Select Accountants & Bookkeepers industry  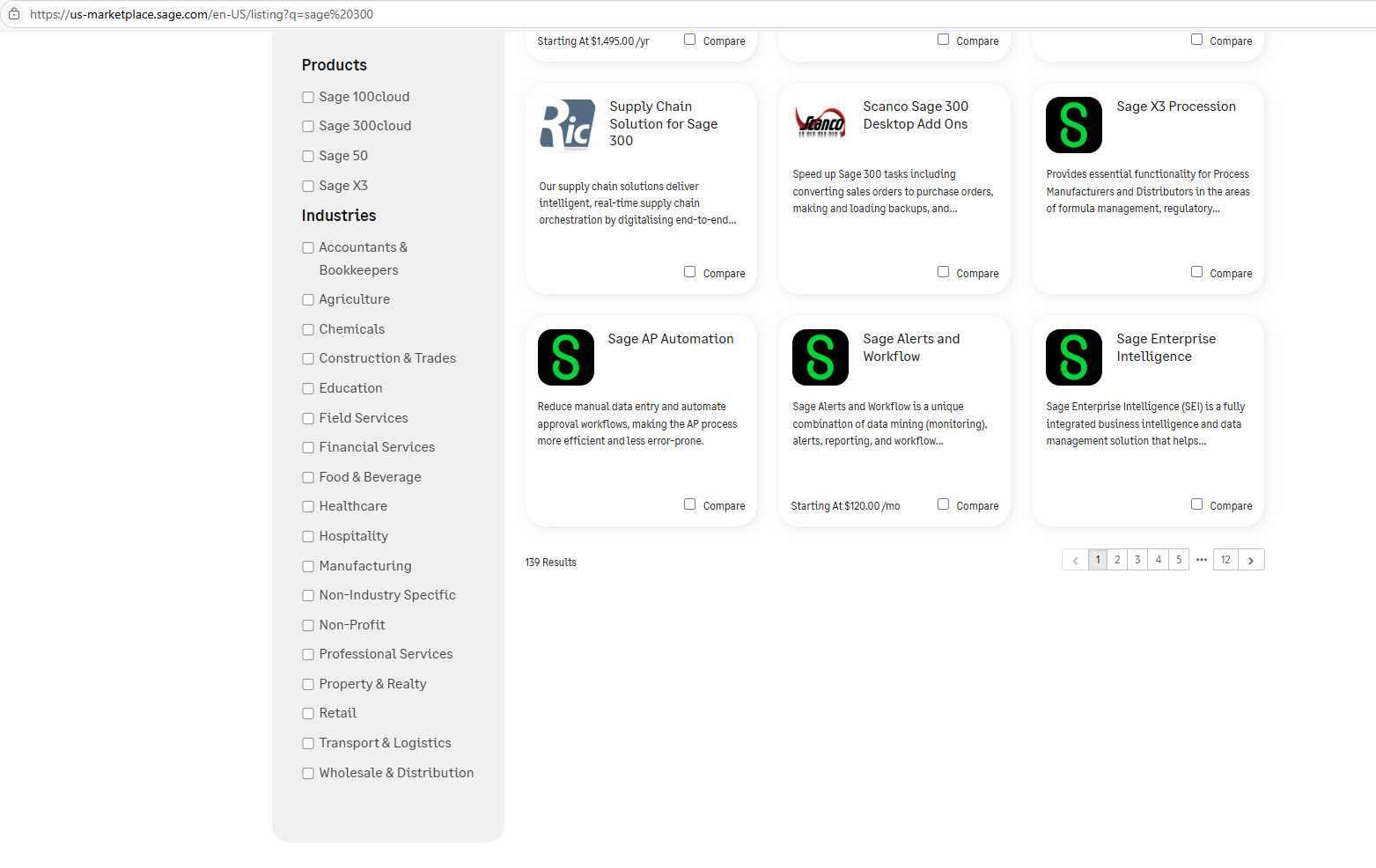click(308, 248)
